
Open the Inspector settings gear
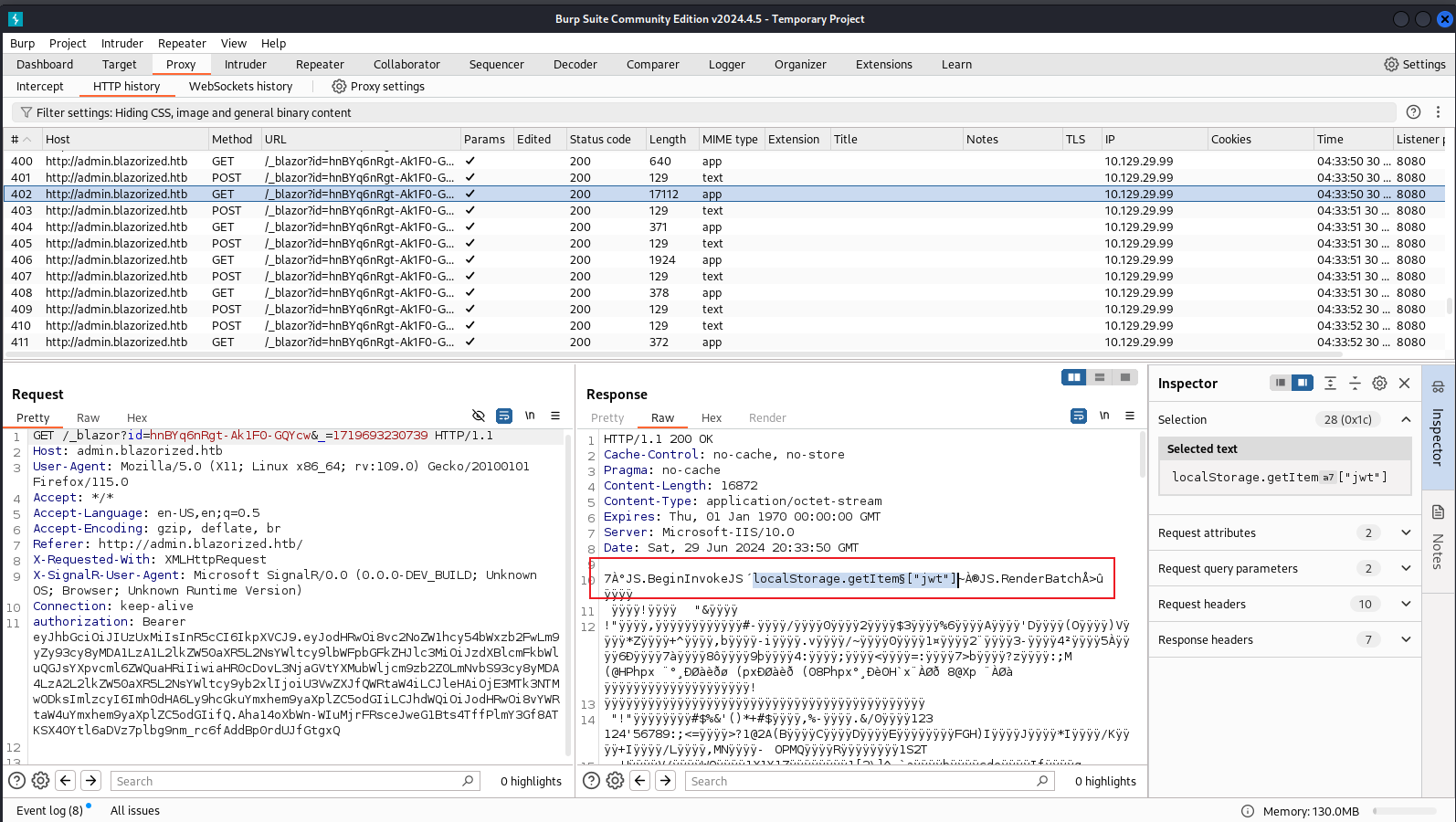click(x=1379, y=383)
